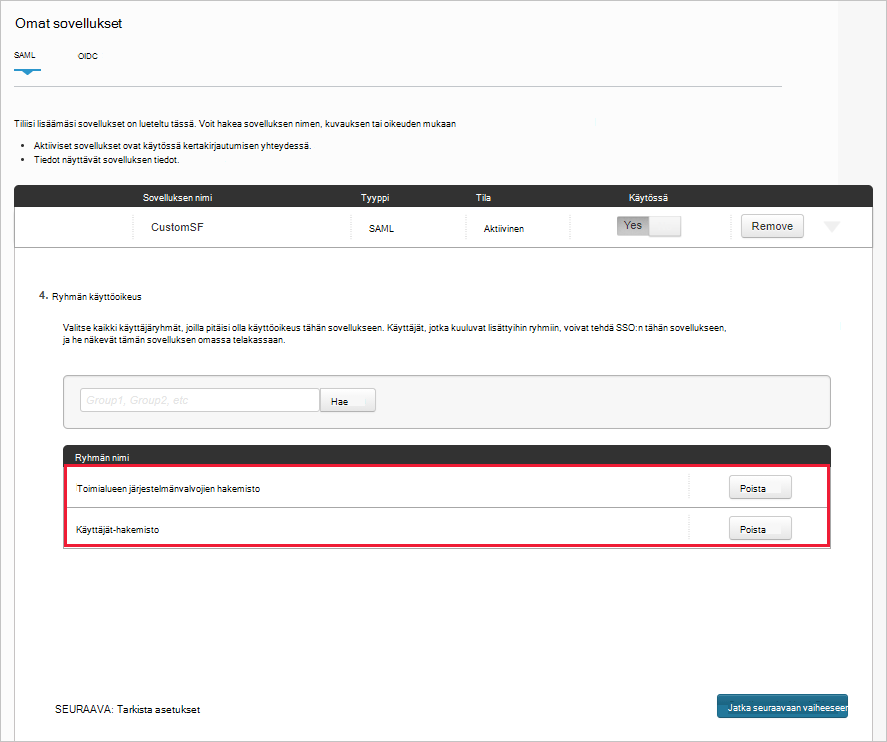Click the Ryhmän nimi header bar
Image resolution: width=887 pixels, height=742 pixels.
(107, 455)
